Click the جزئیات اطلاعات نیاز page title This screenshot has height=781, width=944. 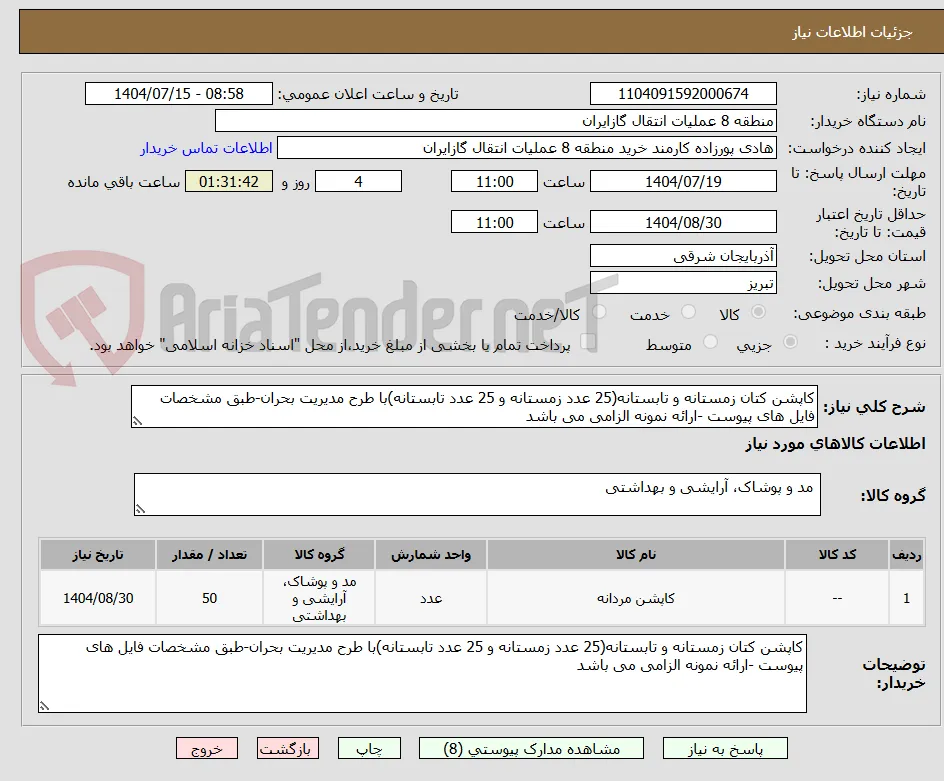(852, 32)
